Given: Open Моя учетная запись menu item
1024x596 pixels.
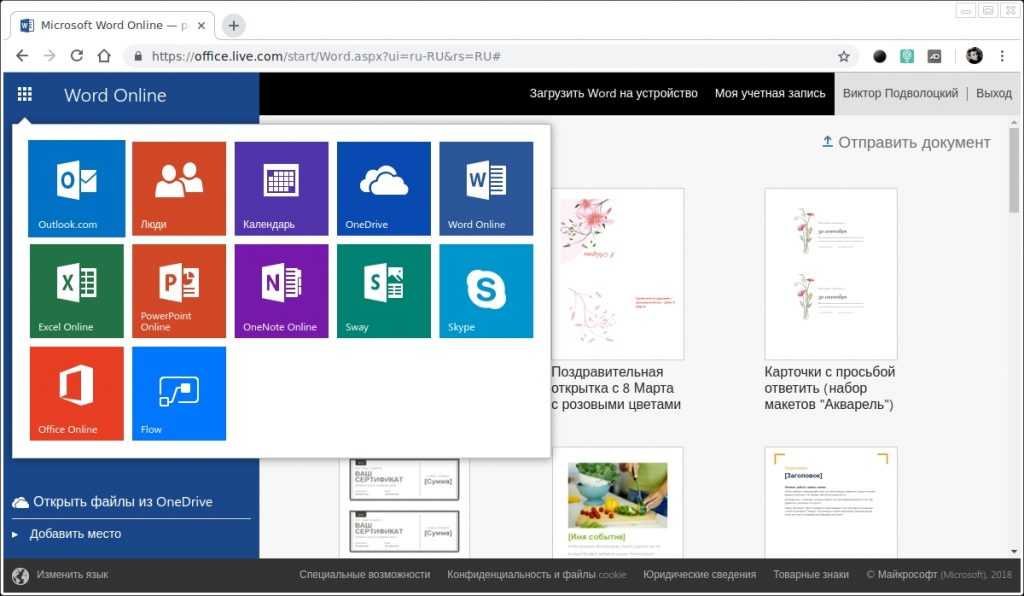Looking at the screenshot, I should pos(770,93).
